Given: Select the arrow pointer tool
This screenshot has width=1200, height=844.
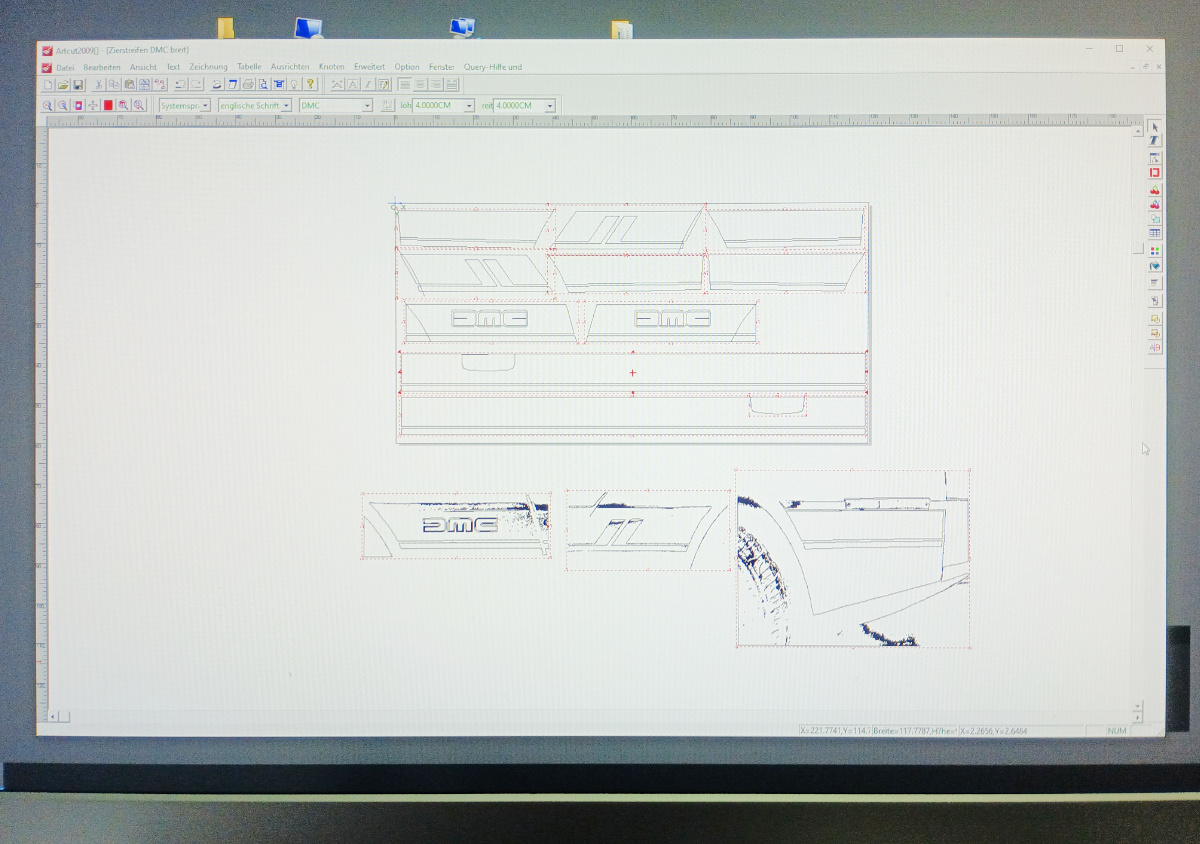Looking at the screenshot, I should click(x=1154, y=128).
